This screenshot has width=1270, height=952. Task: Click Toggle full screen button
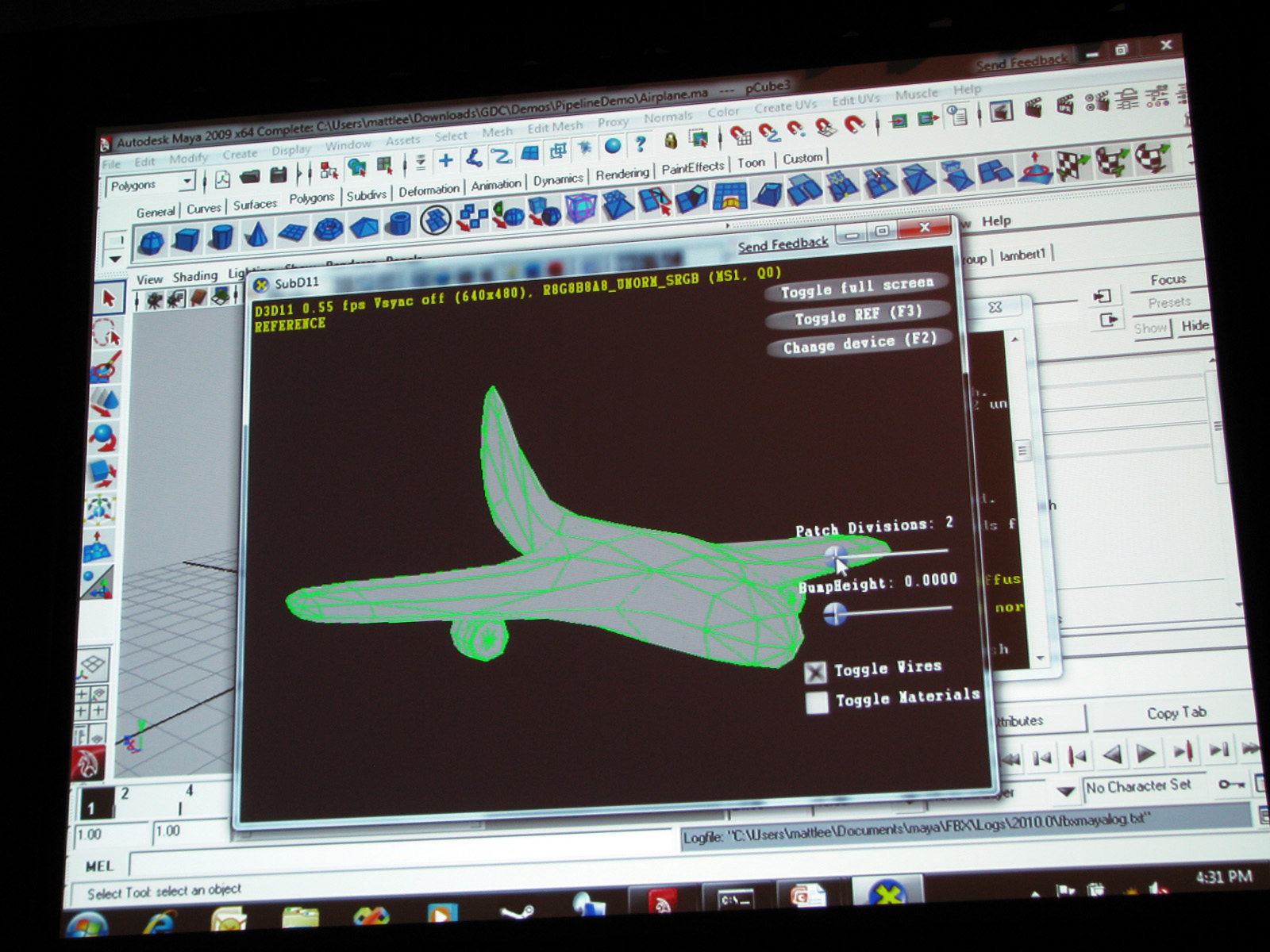tap(857, 287)
